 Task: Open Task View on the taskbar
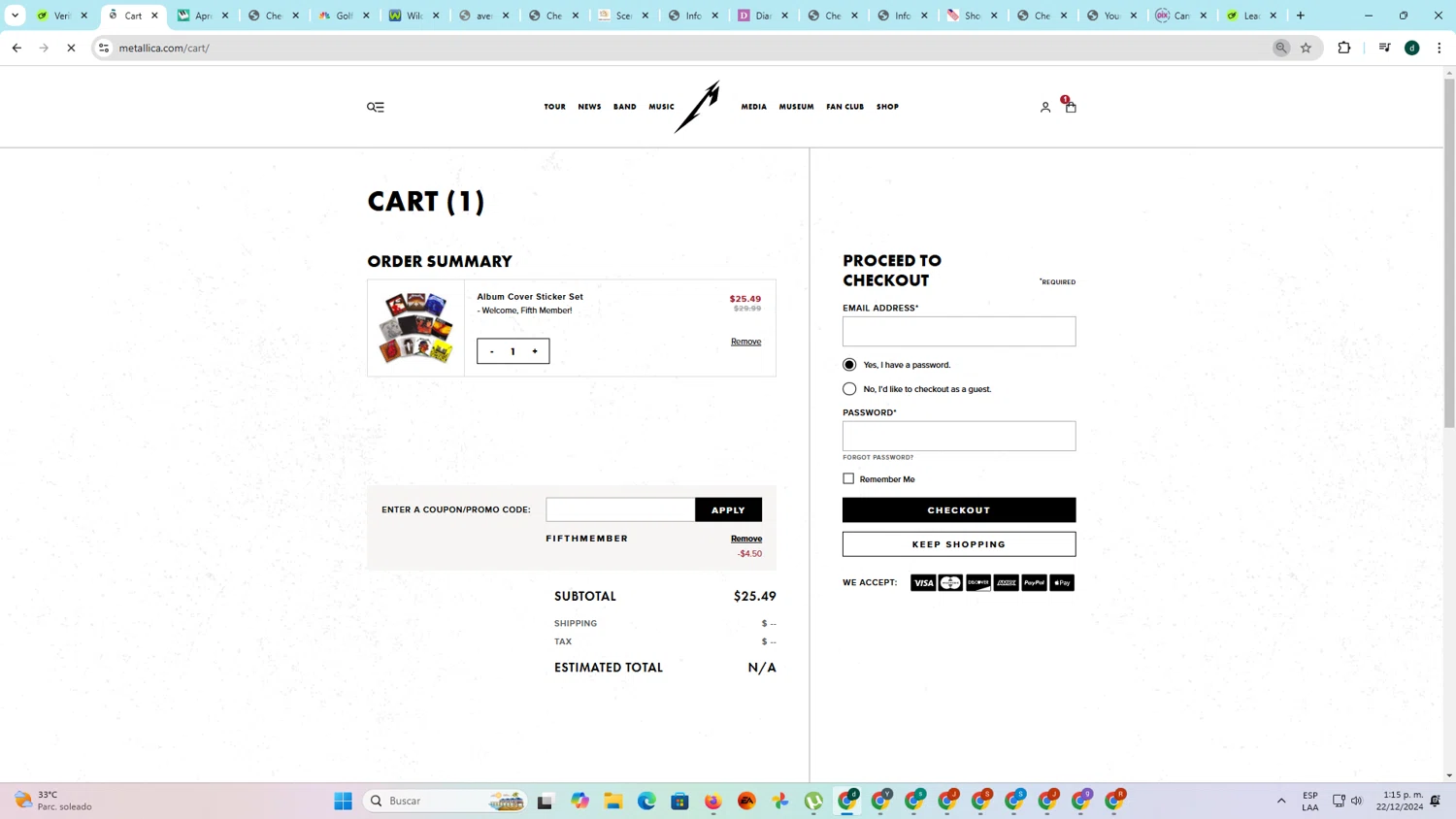[545, 801]
